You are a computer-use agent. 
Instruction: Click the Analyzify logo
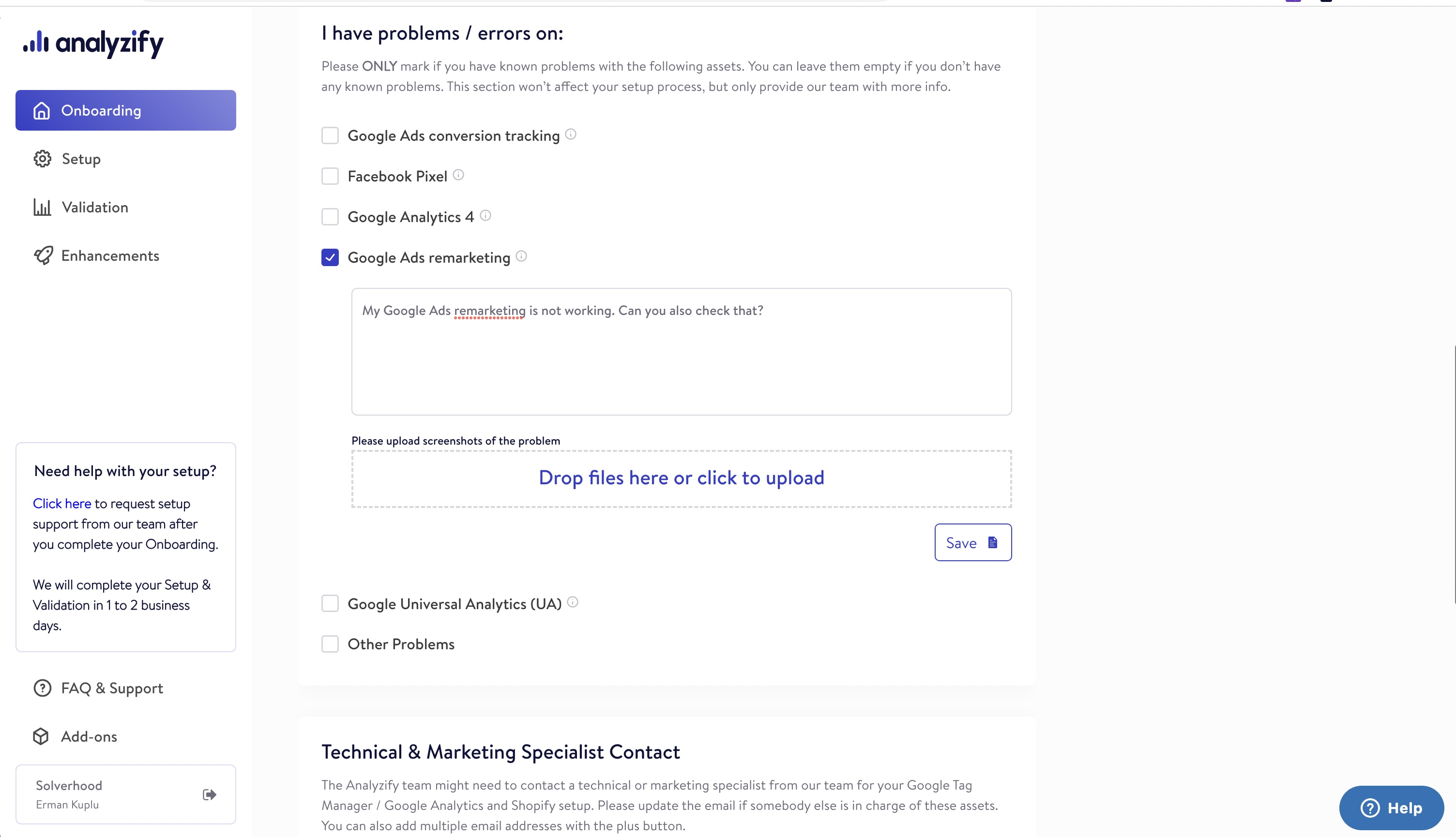coord(92,43)
